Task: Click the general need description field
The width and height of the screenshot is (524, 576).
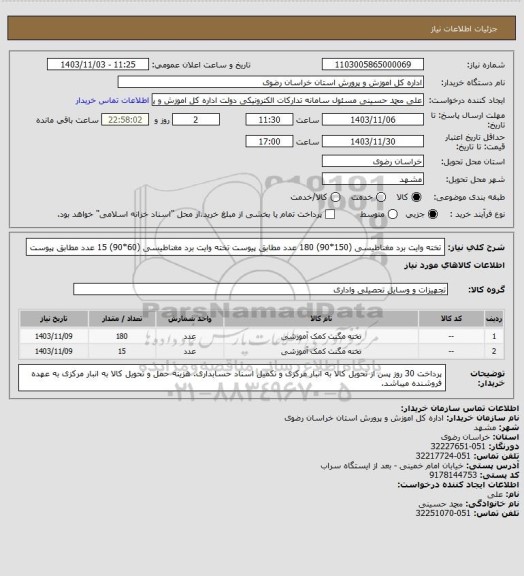Action: coord(235,247)
